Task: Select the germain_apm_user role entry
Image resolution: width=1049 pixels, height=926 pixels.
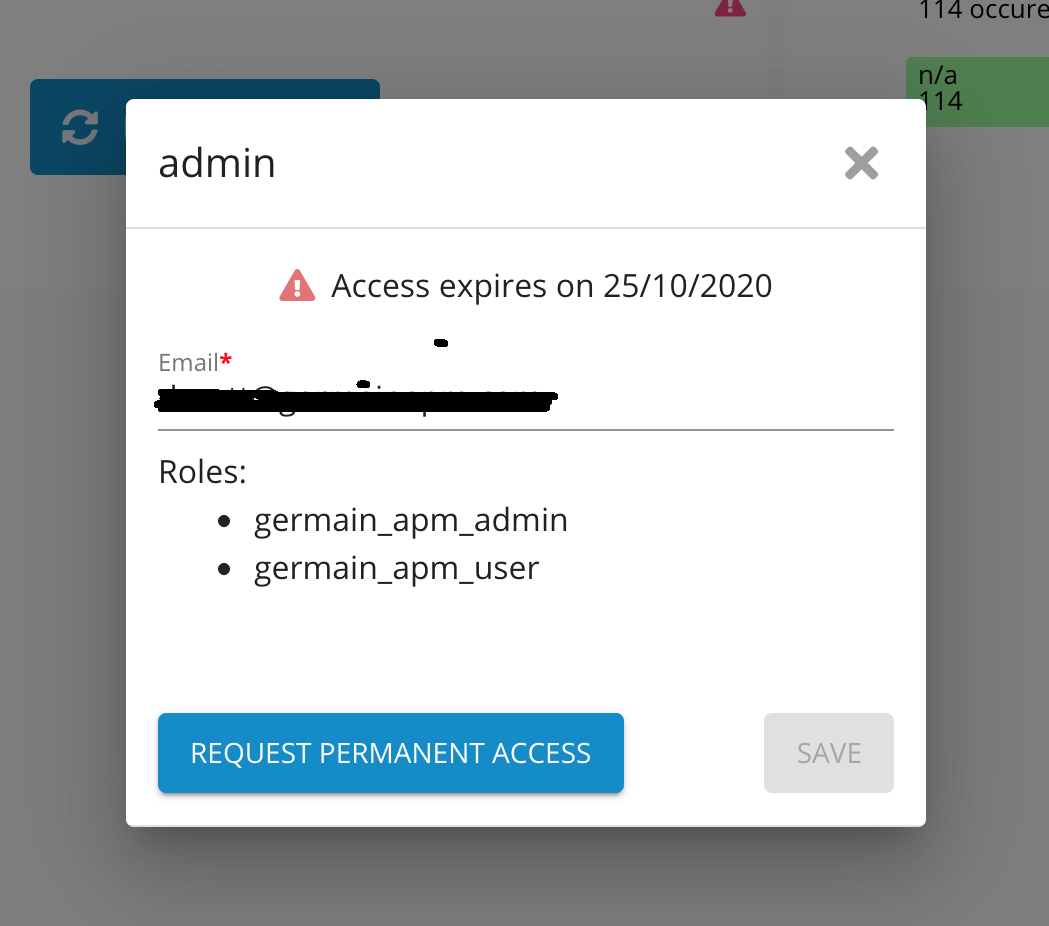Action: point(397,569)
